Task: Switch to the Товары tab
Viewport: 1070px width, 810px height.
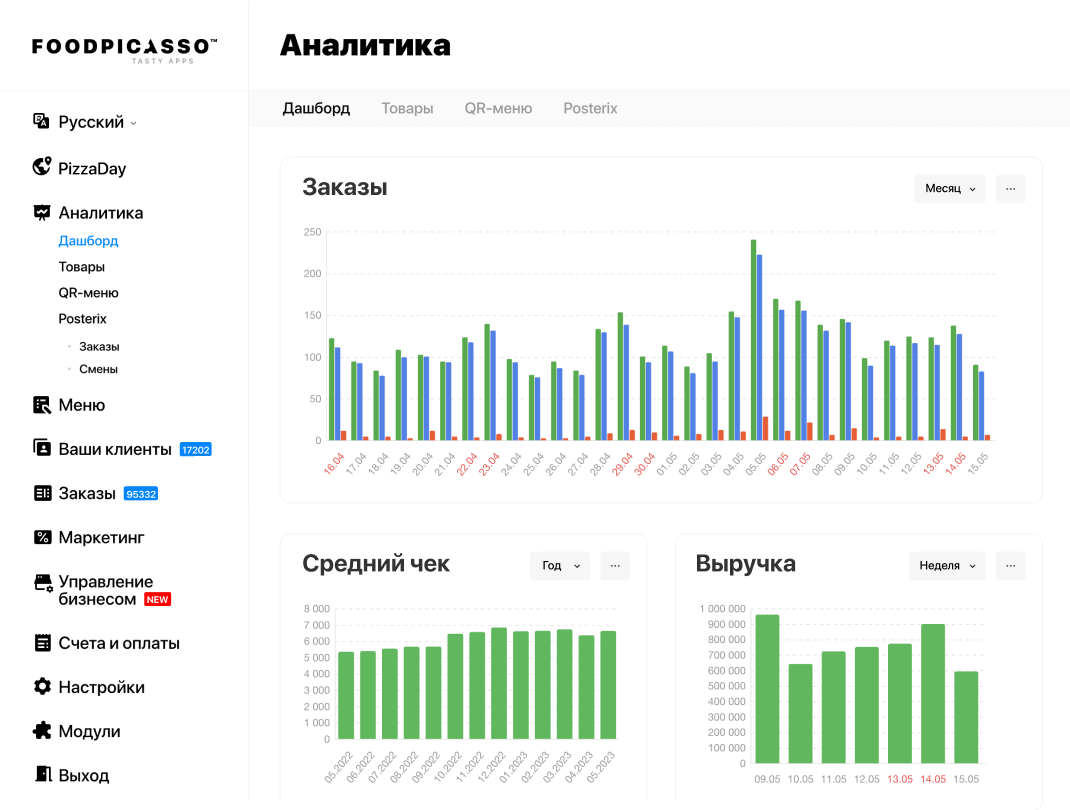Action: click(x=407, y=108)
